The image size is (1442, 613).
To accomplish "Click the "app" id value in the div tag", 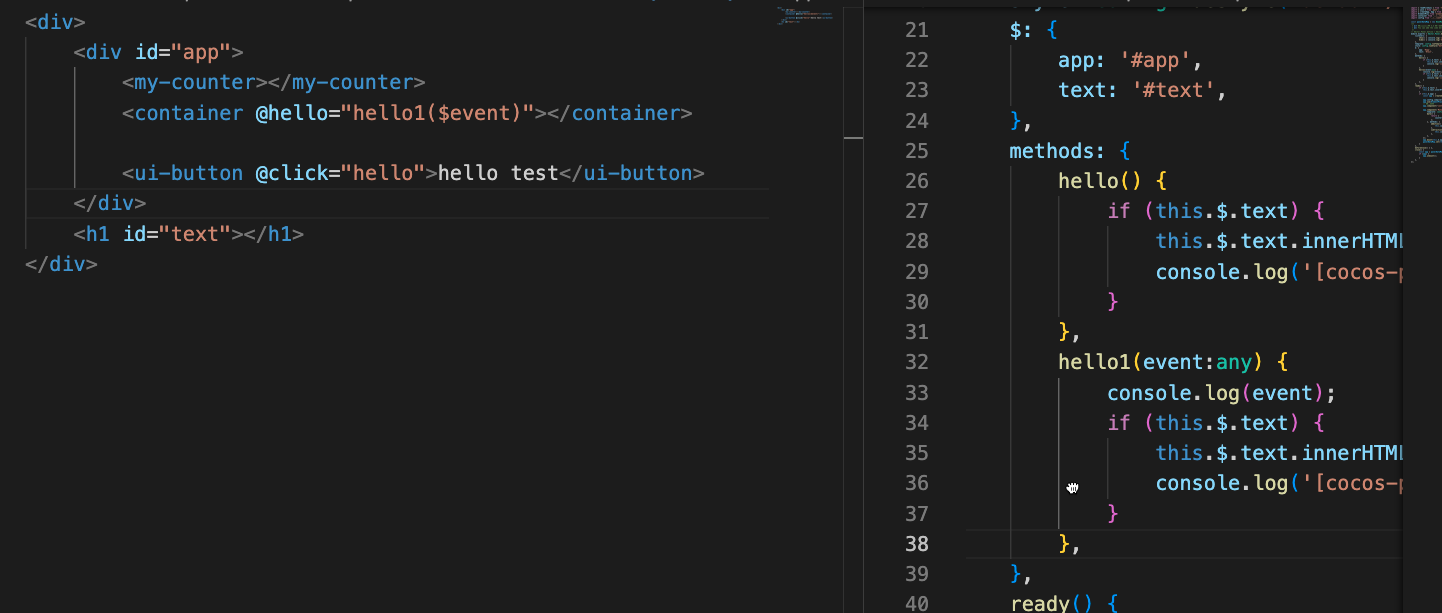I will point(200,52).
